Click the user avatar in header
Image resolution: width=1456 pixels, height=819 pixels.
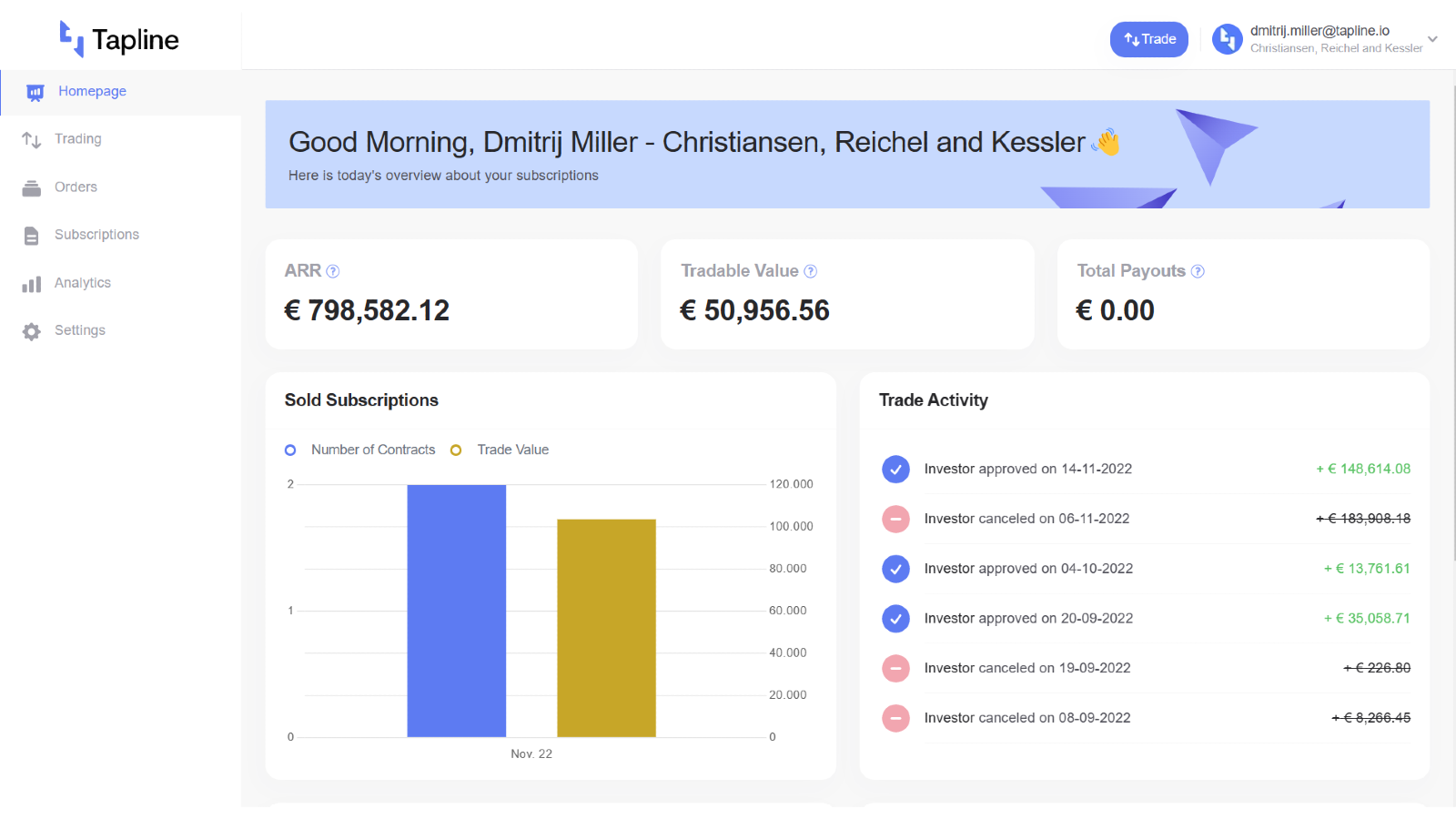pos(1227,39)
